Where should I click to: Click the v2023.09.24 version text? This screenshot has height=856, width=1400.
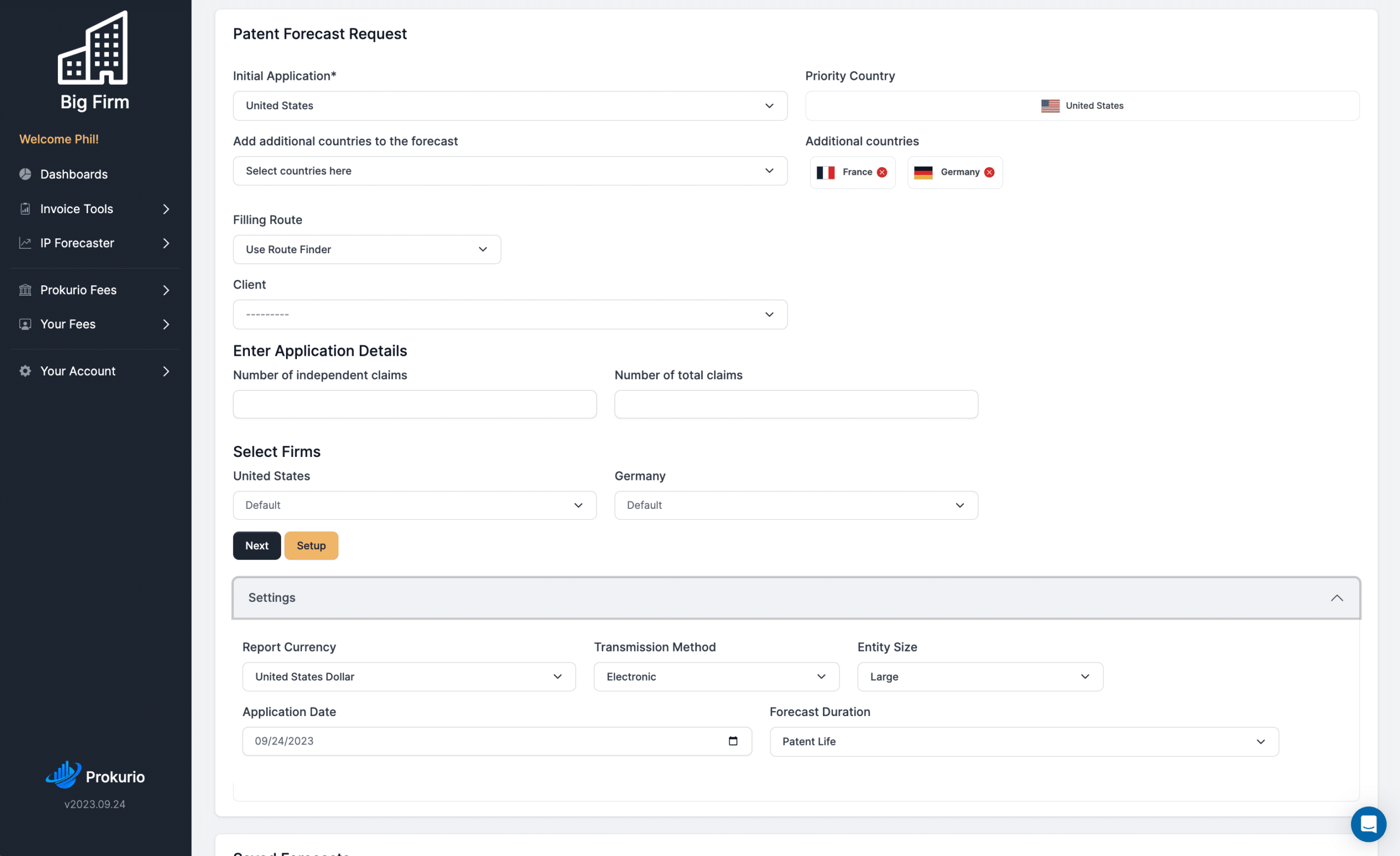(x=95, y=804)
